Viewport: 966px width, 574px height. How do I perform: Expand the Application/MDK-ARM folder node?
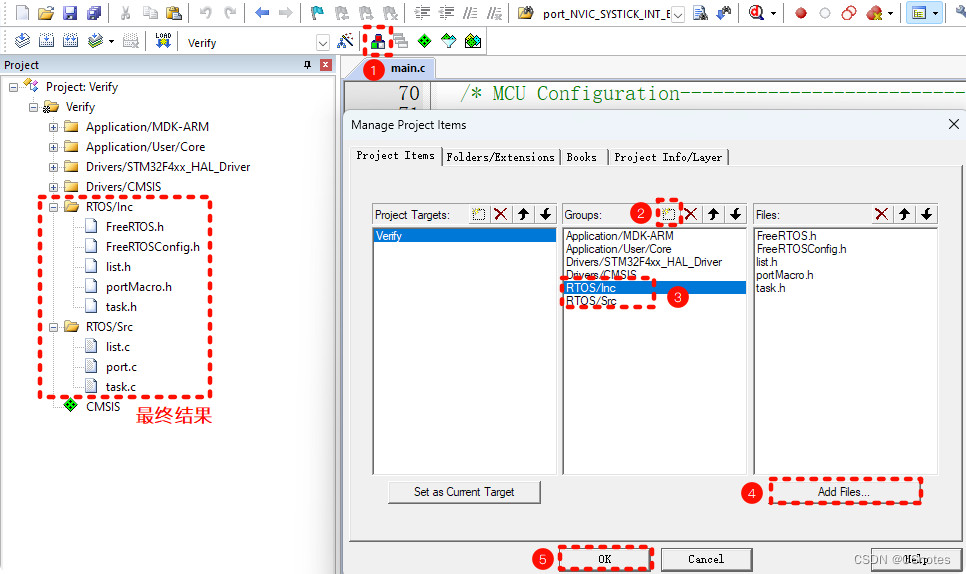[54, 127]
